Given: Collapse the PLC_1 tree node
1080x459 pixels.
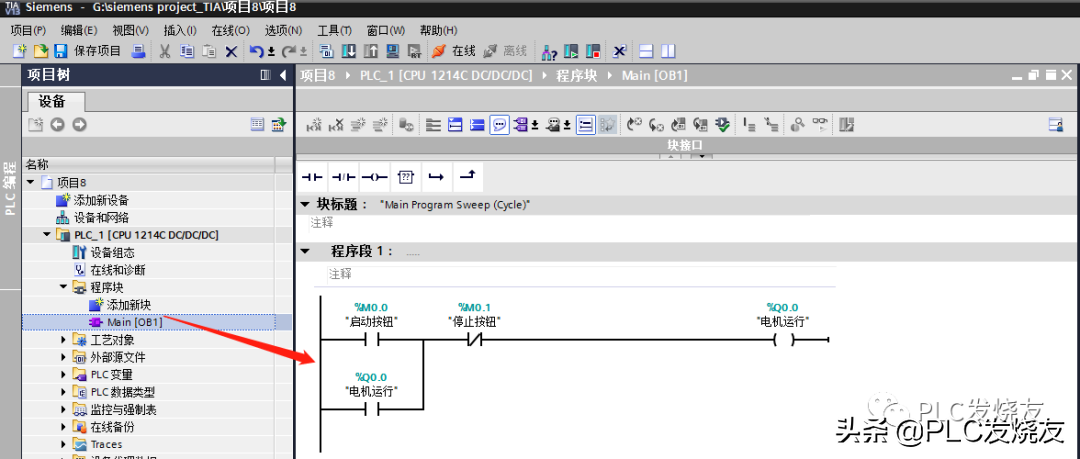Looking at the screenshot, I should [x=47, y=235].
